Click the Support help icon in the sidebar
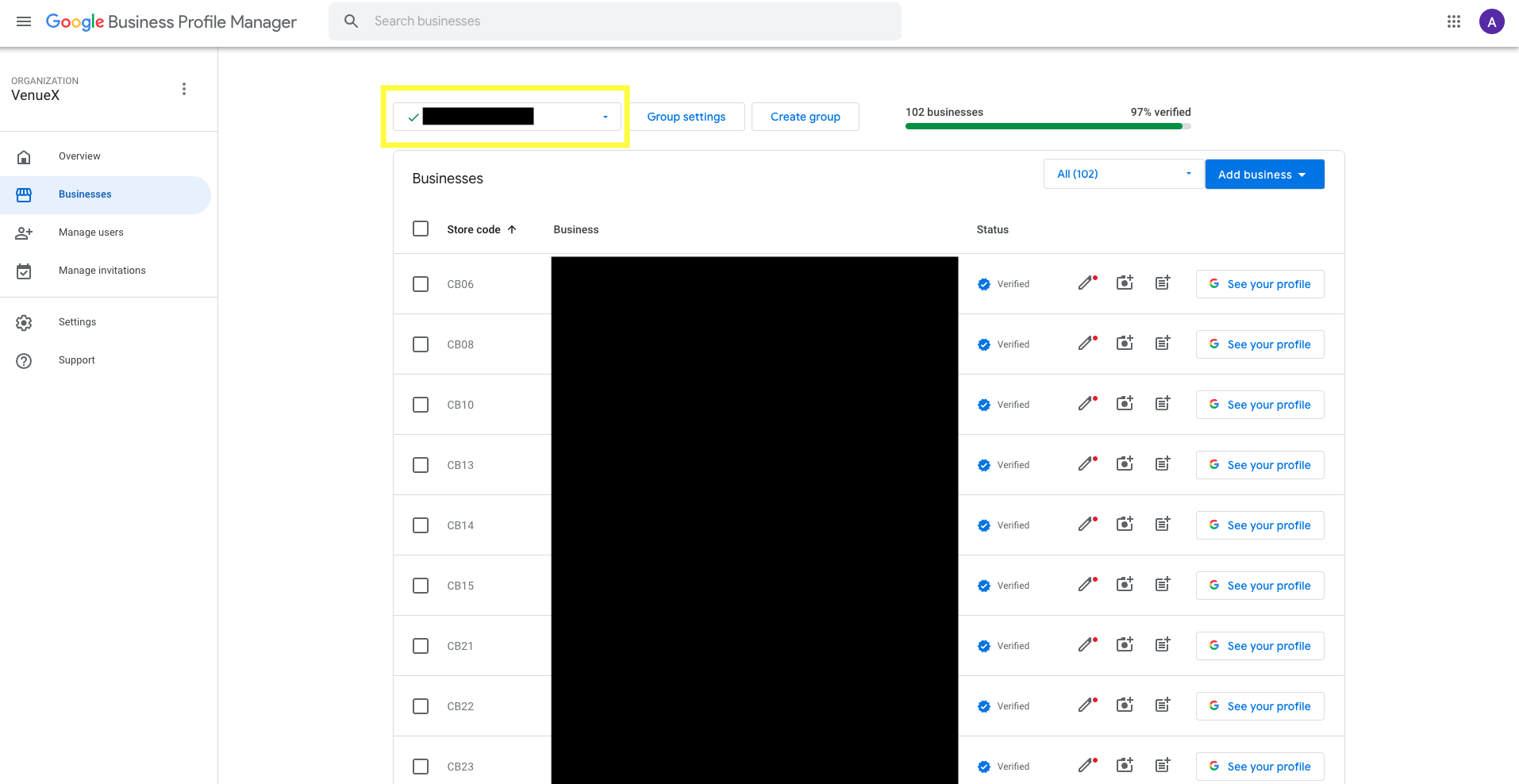 (24, 361)
